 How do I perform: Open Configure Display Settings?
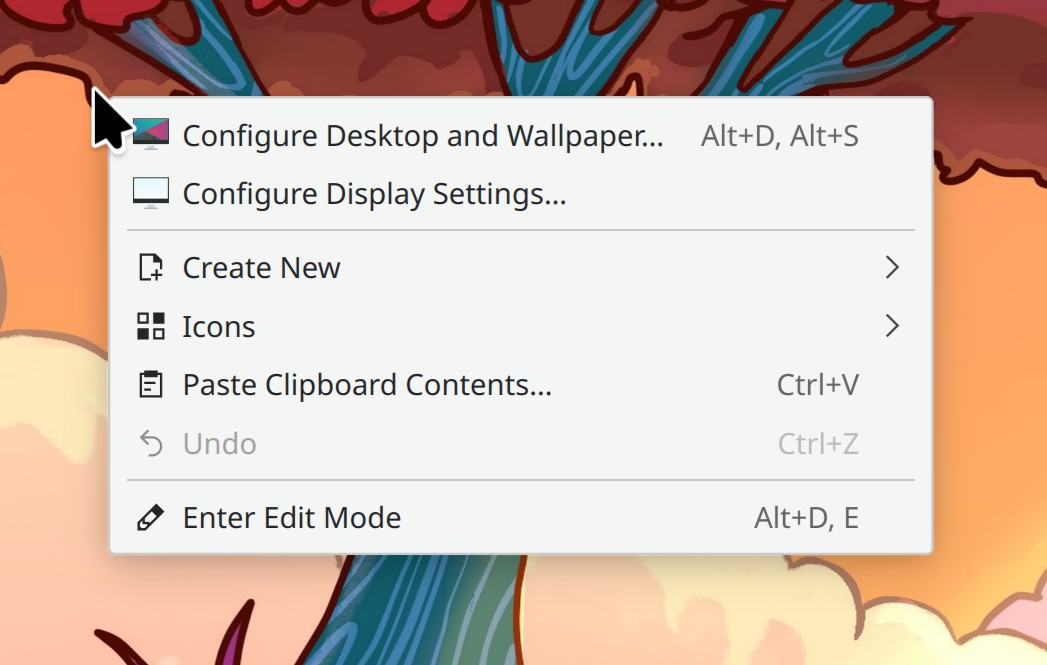pyautogui.click(x=521, y=194)
